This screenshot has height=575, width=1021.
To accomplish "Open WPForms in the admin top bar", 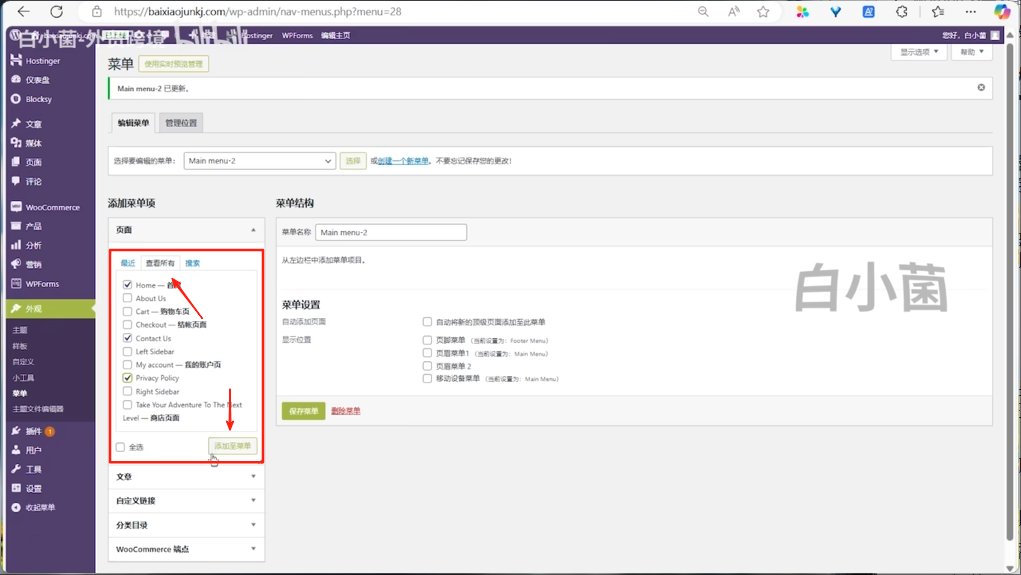I will [x=297, y=36].
